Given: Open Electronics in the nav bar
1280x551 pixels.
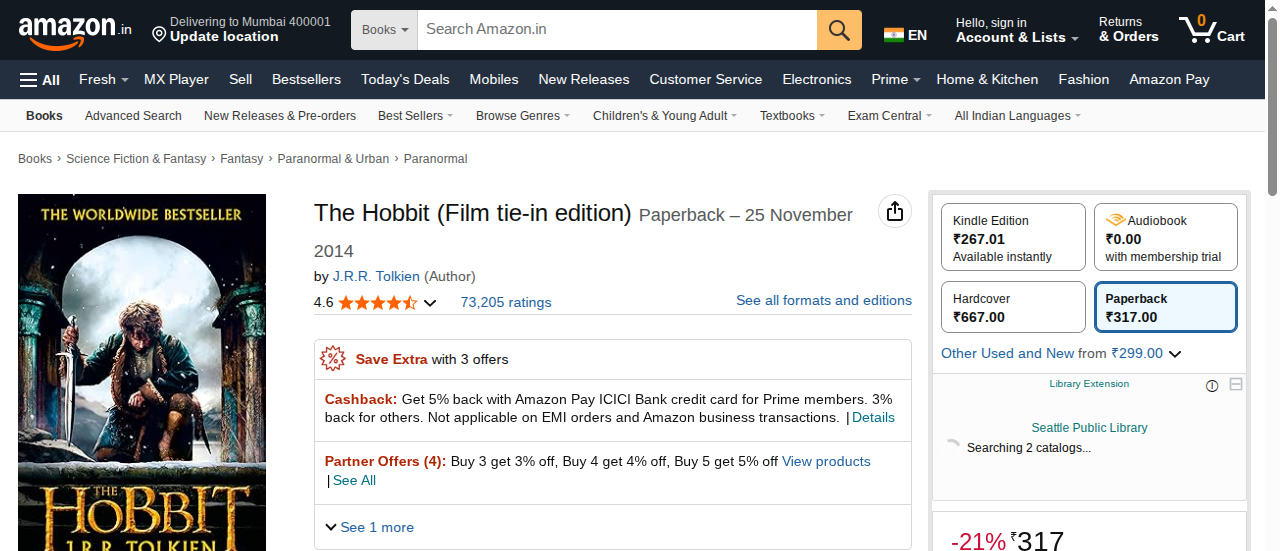Looking at the screenshot, I should 817,80.
